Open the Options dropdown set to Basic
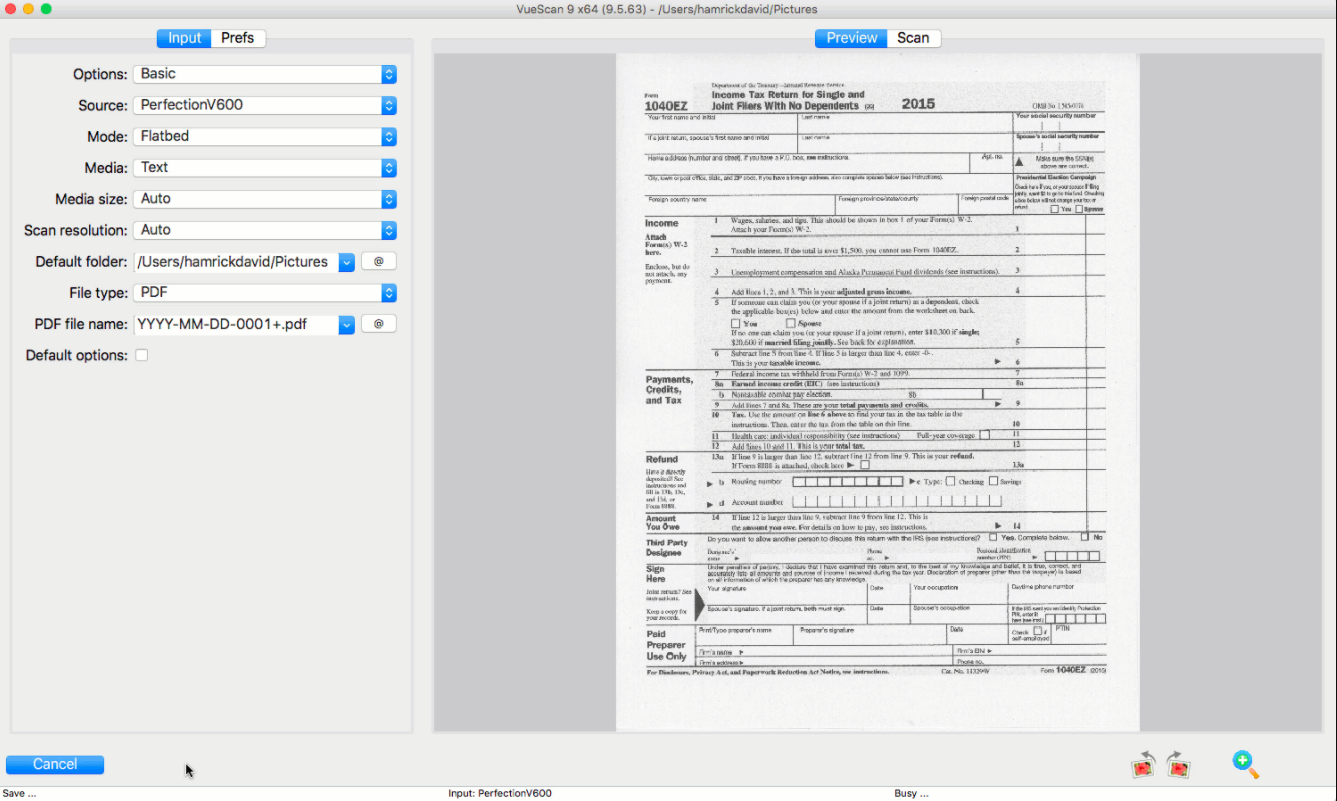Viewport: 1337px width, 801px height. [x=265, y=74]
